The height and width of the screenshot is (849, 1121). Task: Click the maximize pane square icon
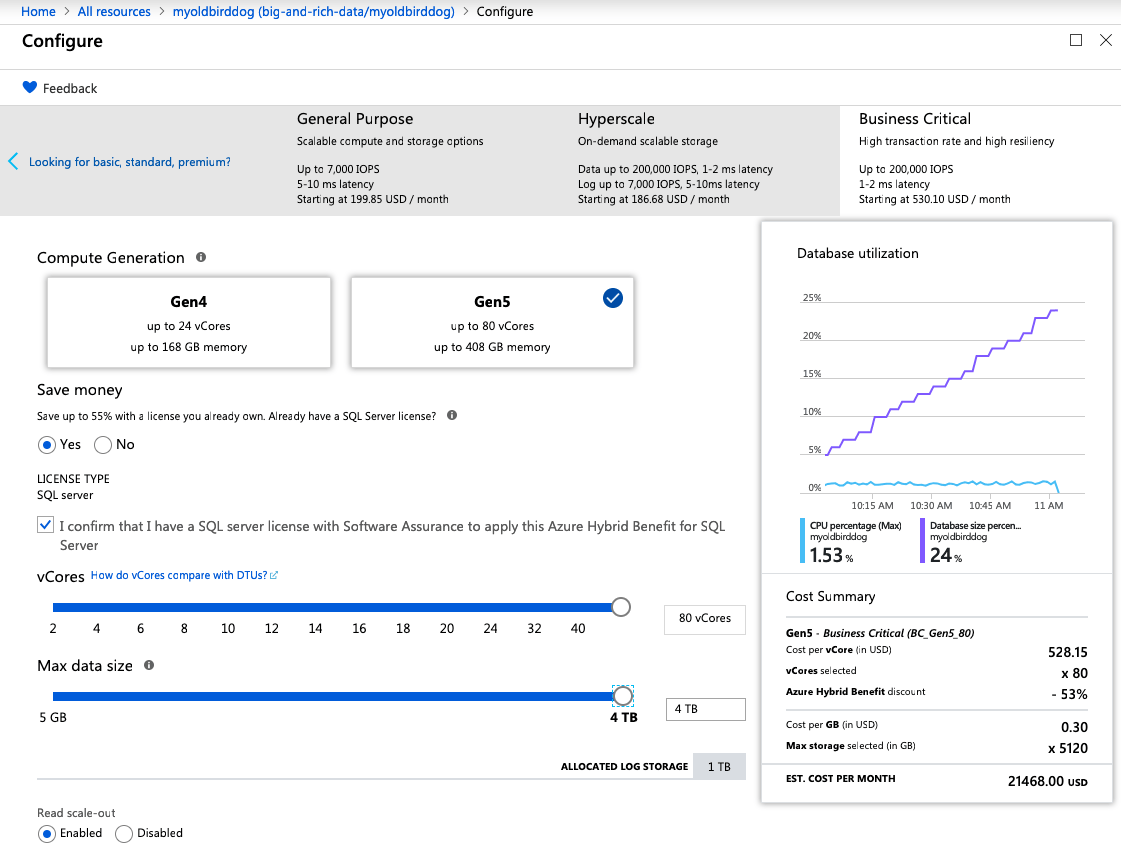[x=1075, y=40]
